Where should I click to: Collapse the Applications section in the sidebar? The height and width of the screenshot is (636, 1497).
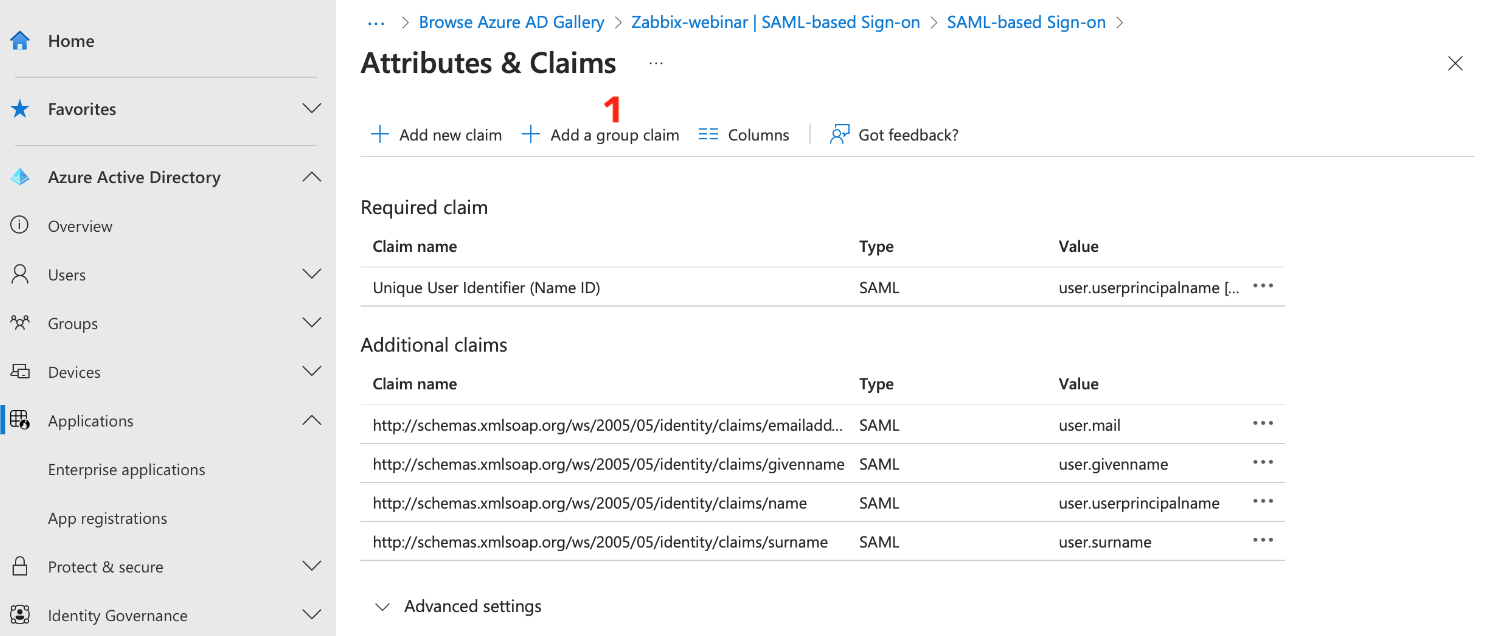(x=311, y=420)
